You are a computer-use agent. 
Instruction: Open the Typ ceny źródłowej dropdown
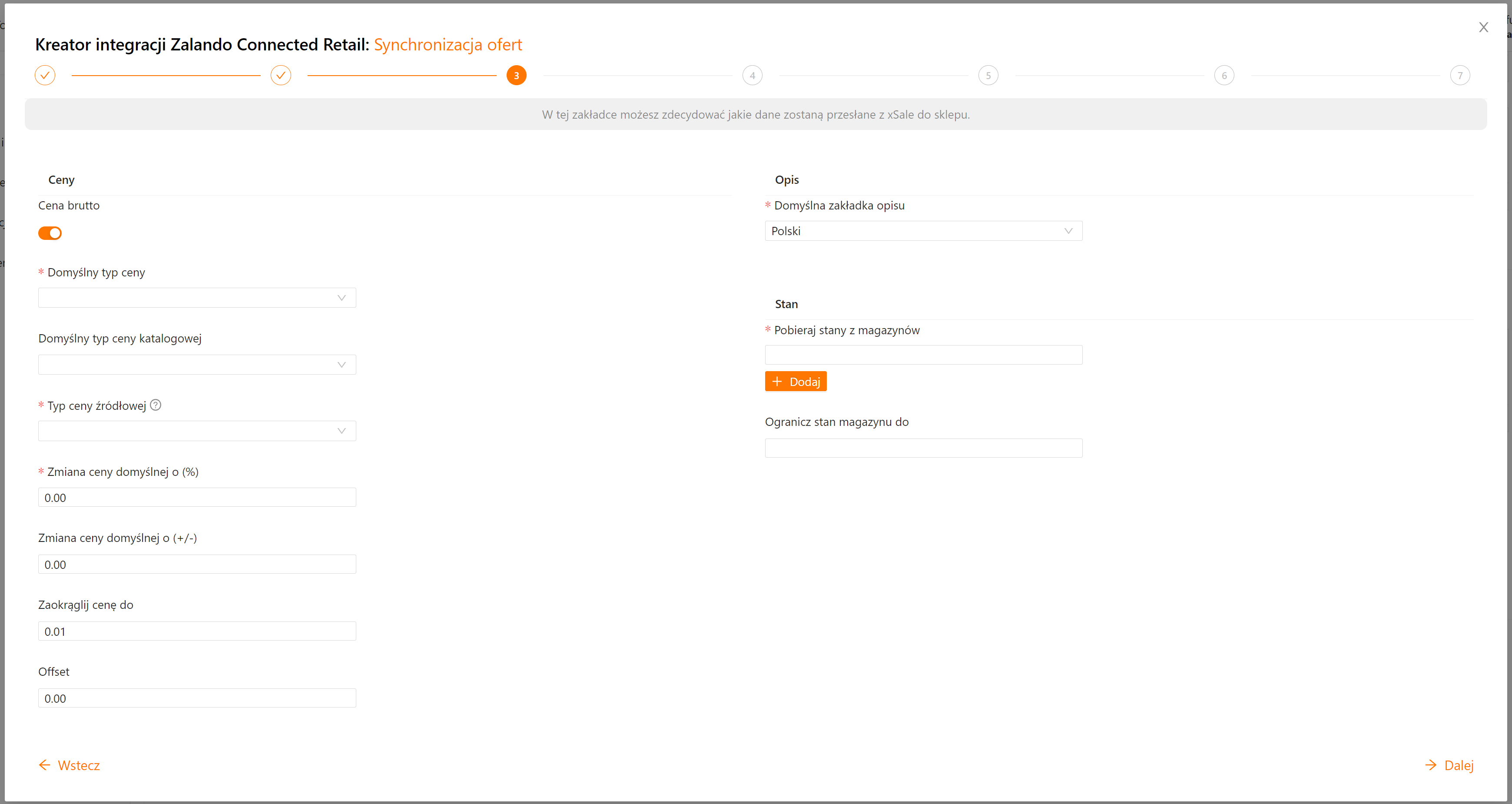coord(197,431)
